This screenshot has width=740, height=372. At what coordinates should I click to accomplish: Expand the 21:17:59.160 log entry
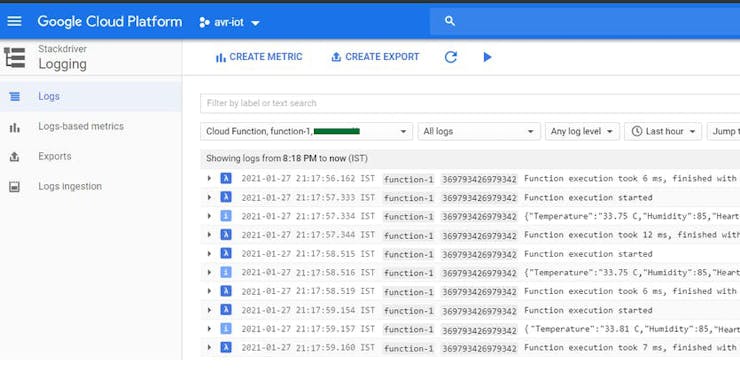coord(209,347)
